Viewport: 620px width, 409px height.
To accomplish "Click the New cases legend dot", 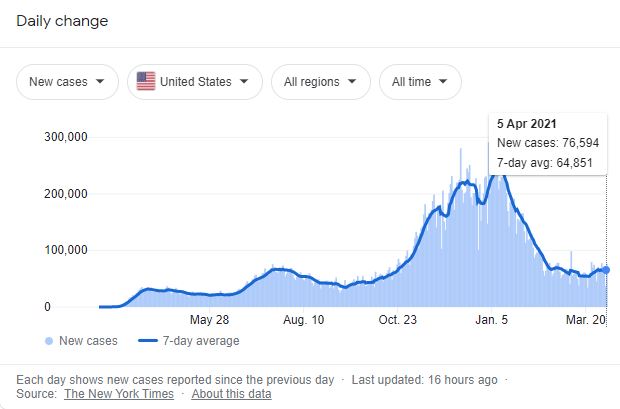I will pyautogui.click(x=49, y=341).
